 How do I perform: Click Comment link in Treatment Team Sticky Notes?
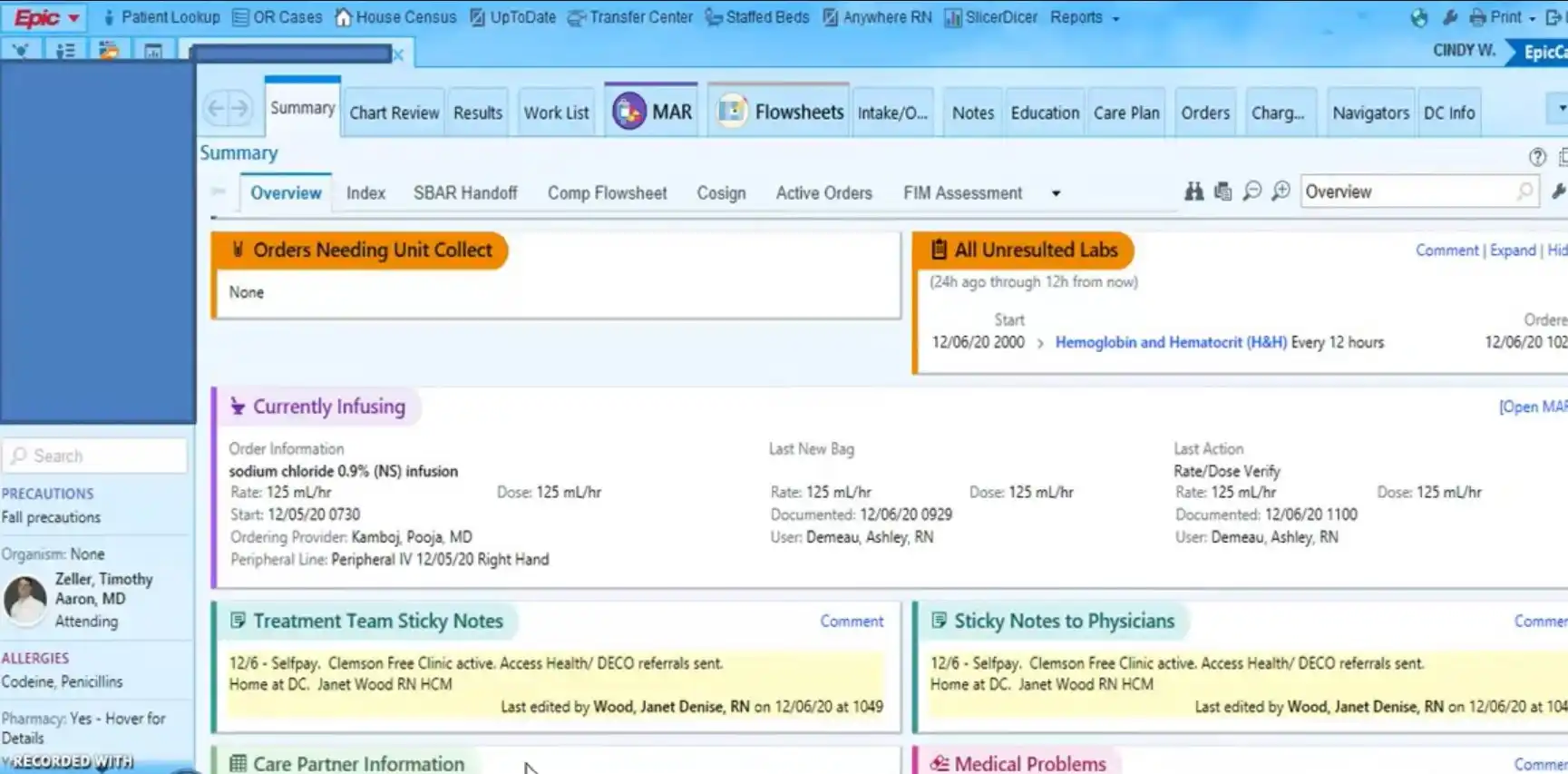click(x=851, y=621)
